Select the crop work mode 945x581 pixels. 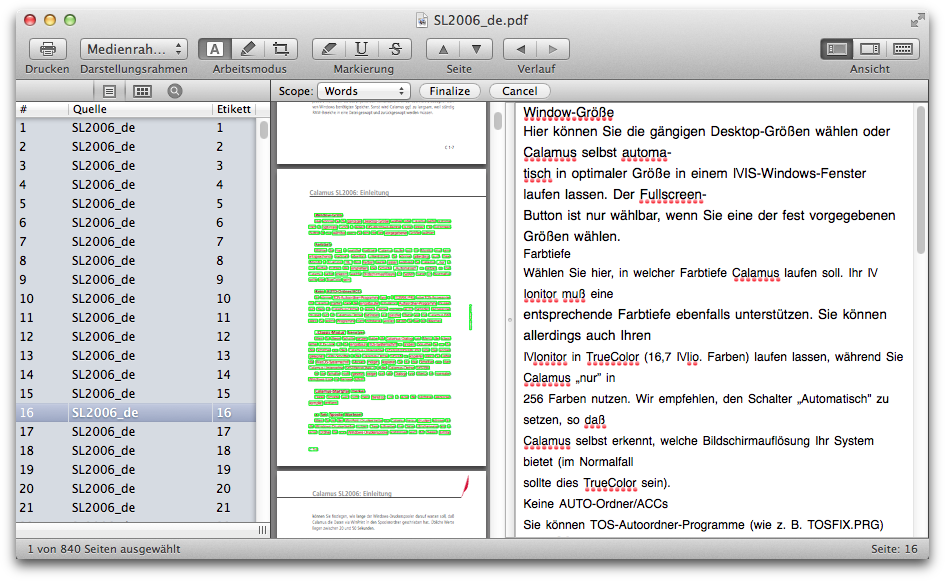pos(281,49)
